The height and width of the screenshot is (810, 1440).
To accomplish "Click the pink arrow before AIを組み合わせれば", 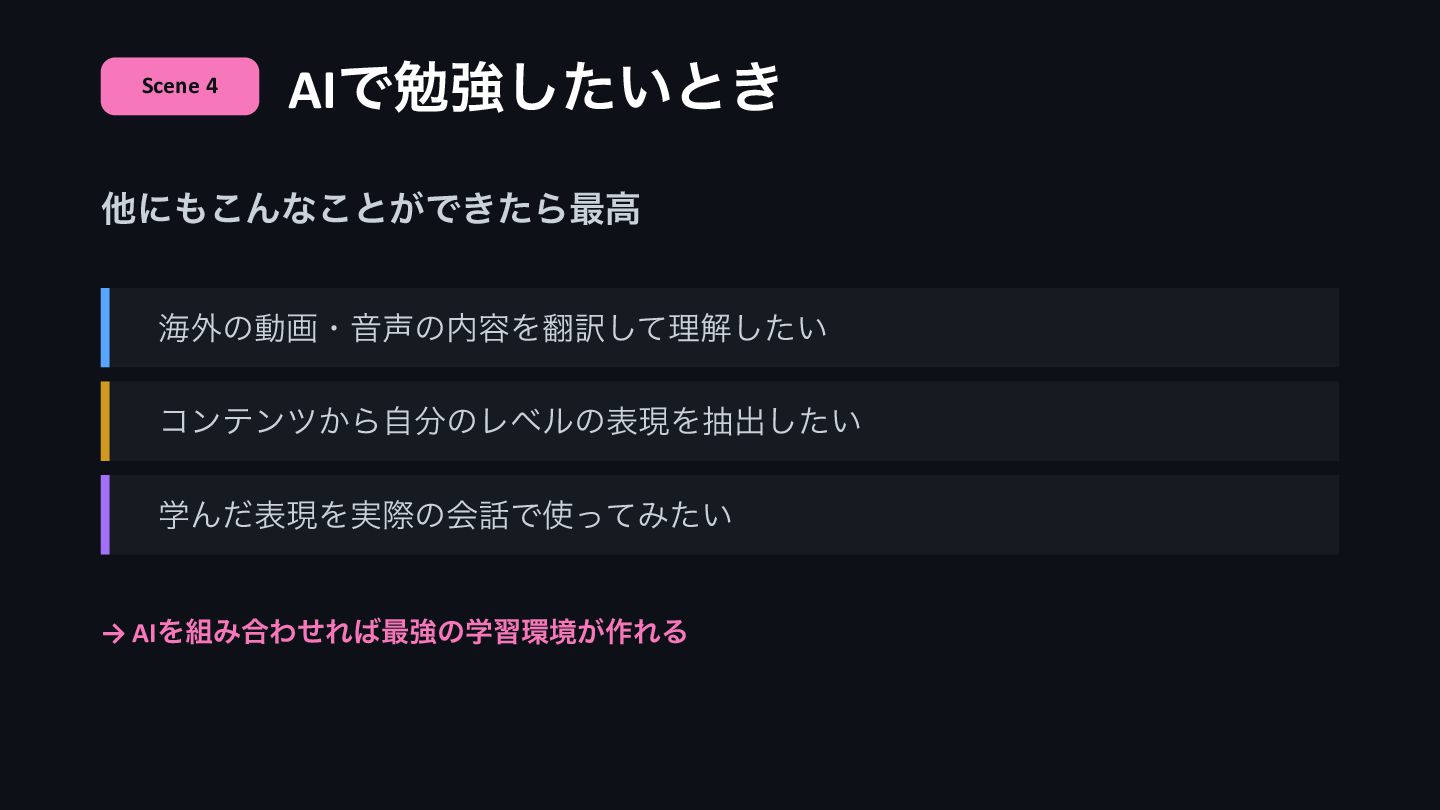I will [113, 633].
